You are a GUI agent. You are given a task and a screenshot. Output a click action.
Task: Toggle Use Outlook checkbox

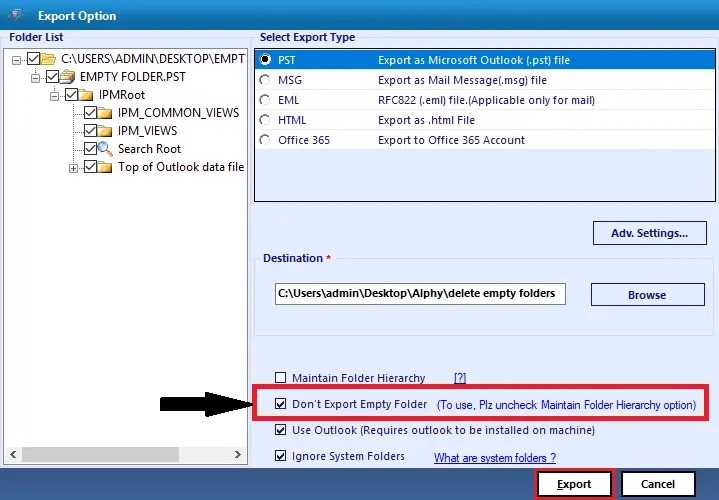[280, 430]
